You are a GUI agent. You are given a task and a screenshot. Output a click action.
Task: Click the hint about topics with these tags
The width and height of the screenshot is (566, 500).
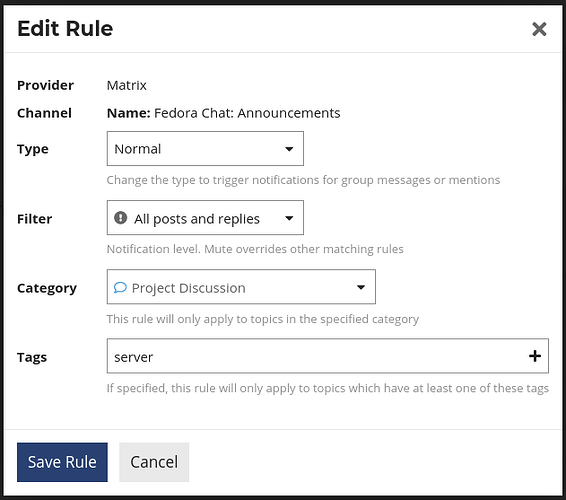click(327, 388)
